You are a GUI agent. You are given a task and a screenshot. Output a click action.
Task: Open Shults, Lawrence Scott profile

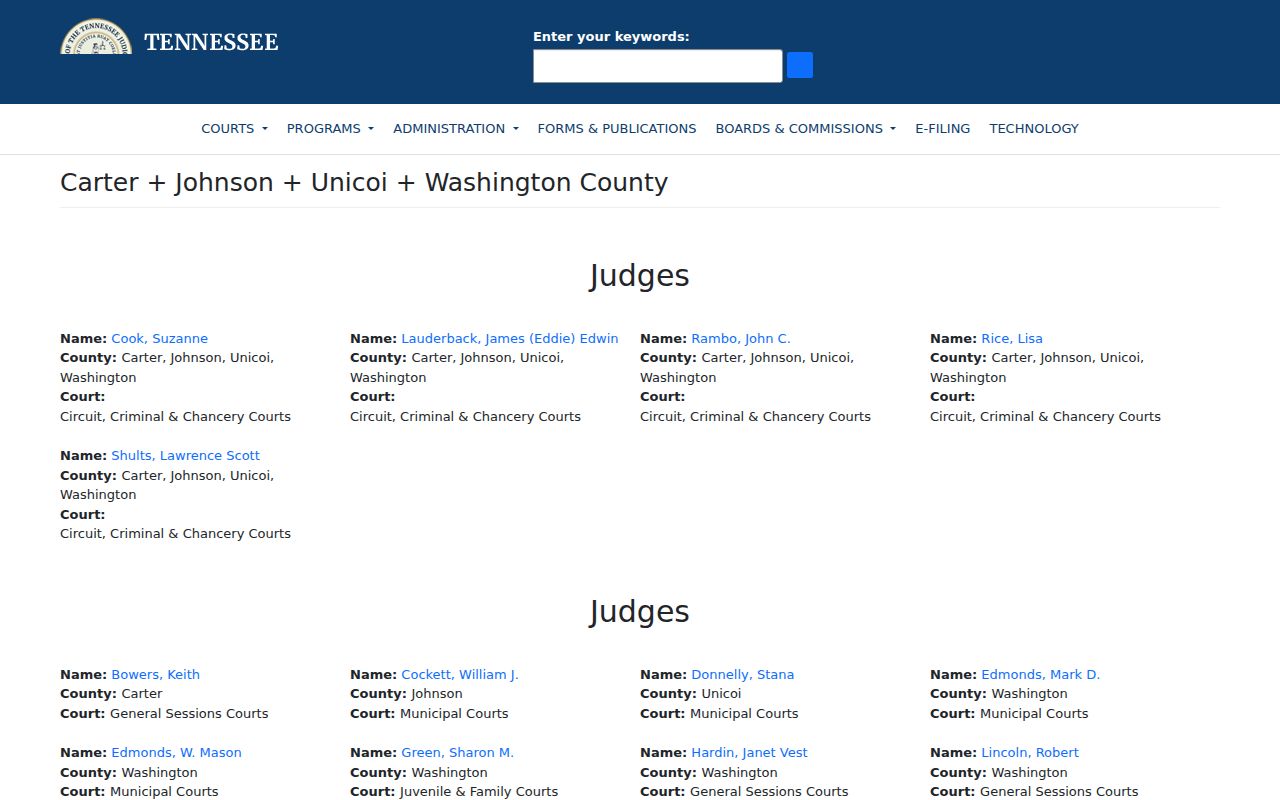(x=185, y=455)
